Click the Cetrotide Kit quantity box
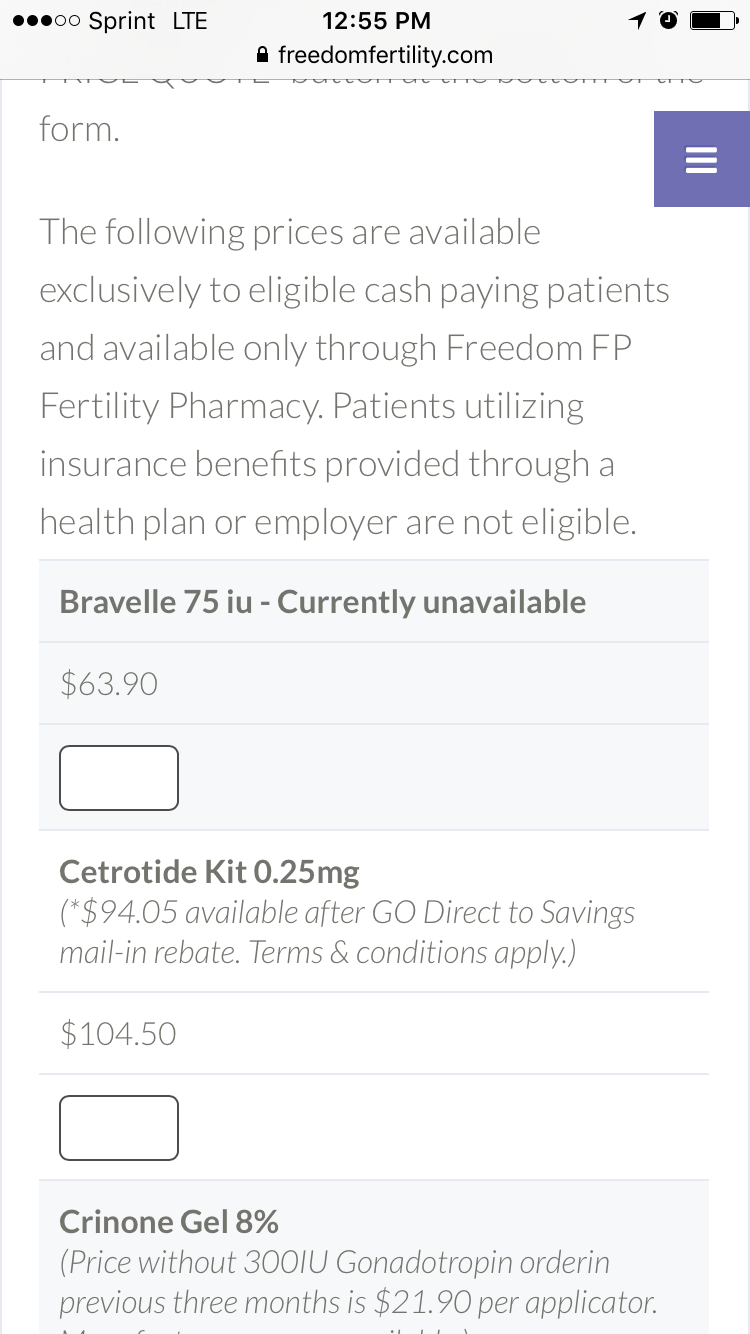This screenshot has height=1334, width=750. (119, 1128)
